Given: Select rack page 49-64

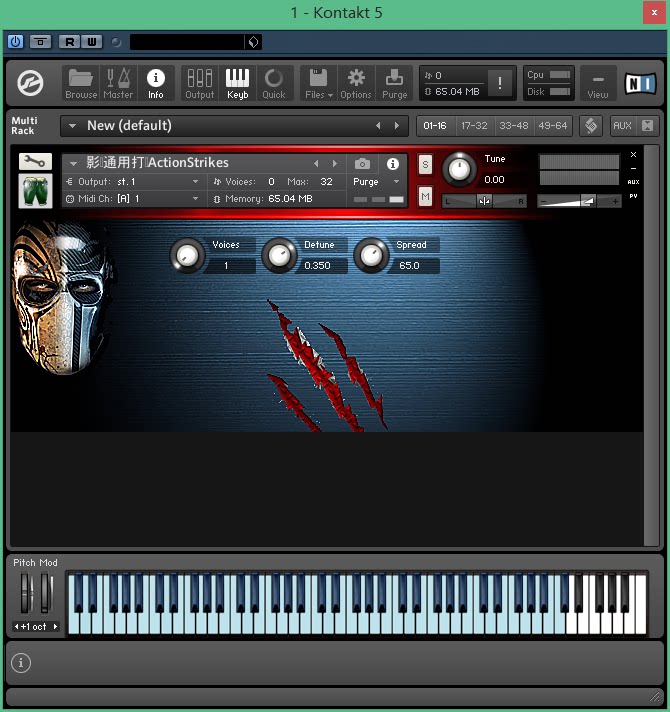Looking at the screenshot, I should click(552, 126).
